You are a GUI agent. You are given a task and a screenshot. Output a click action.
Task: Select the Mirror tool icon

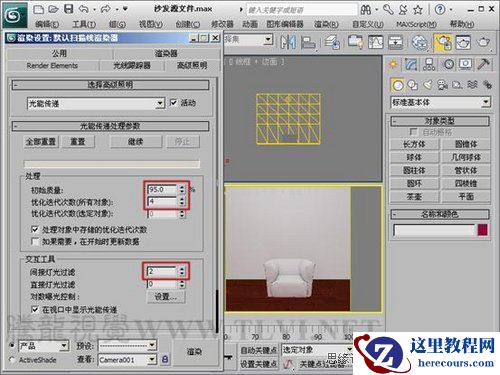[288, 42]
